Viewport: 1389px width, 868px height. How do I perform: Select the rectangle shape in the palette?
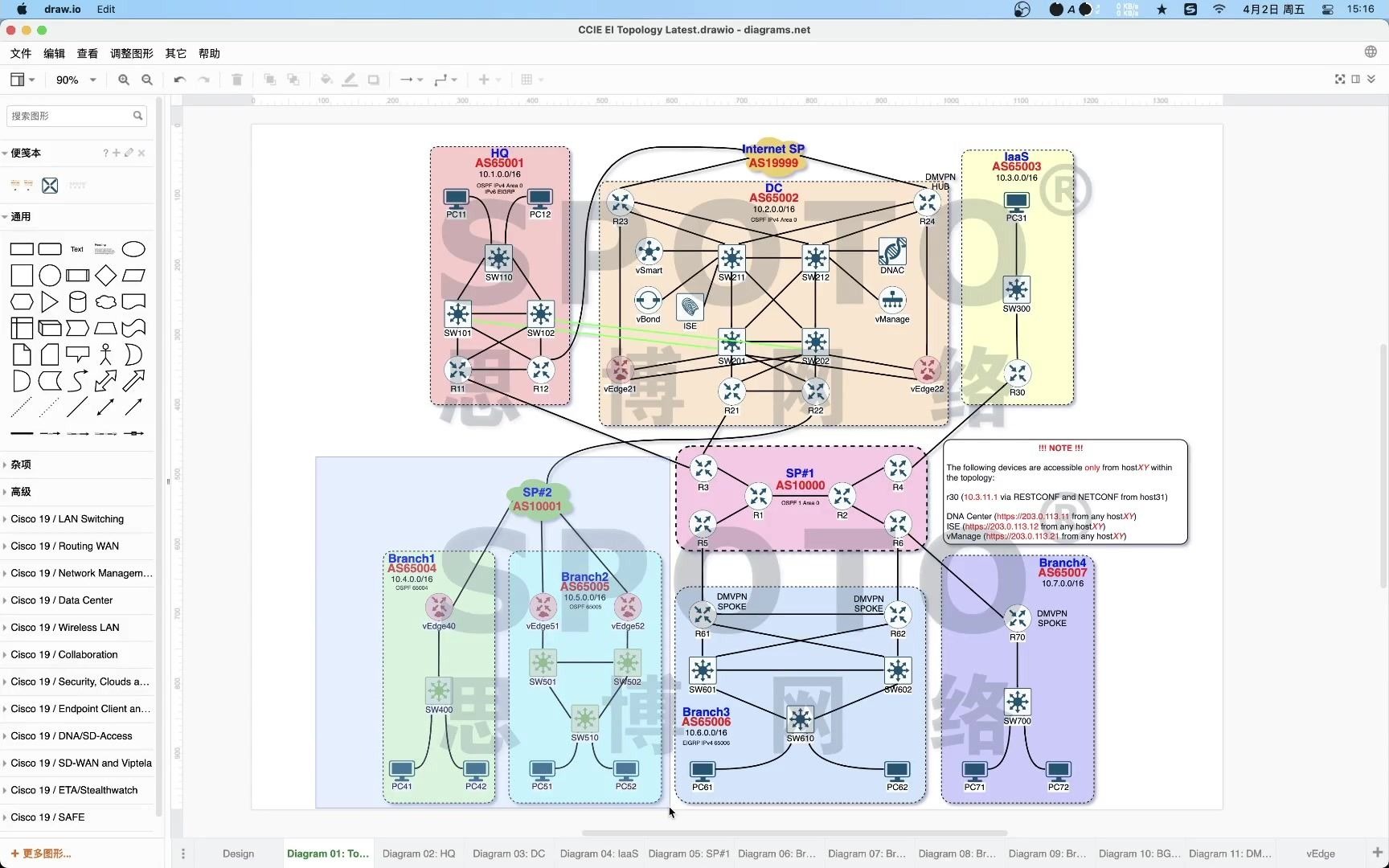(x=22, y=249)
